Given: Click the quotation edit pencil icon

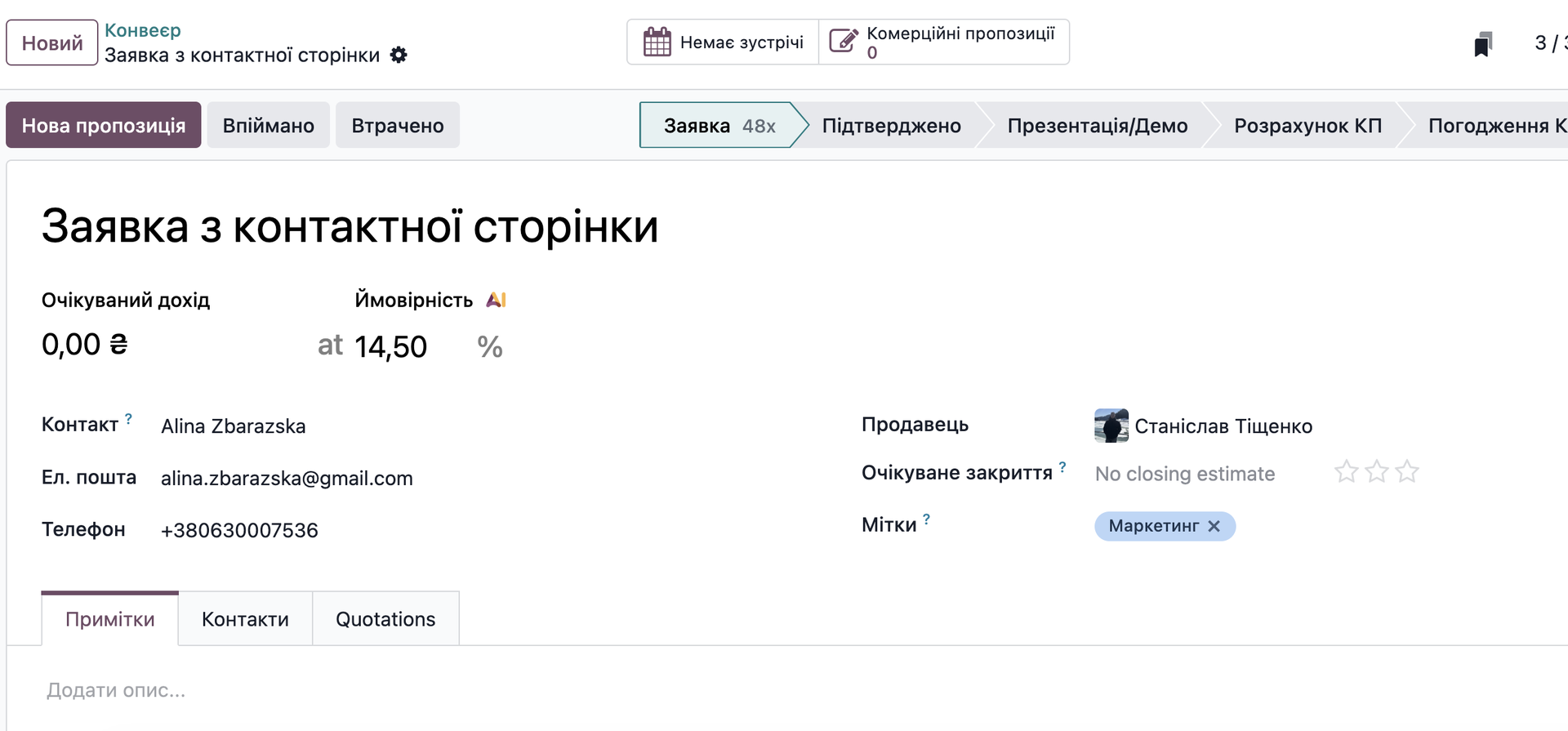Looking at the screenshot, I should pos(844,41).
